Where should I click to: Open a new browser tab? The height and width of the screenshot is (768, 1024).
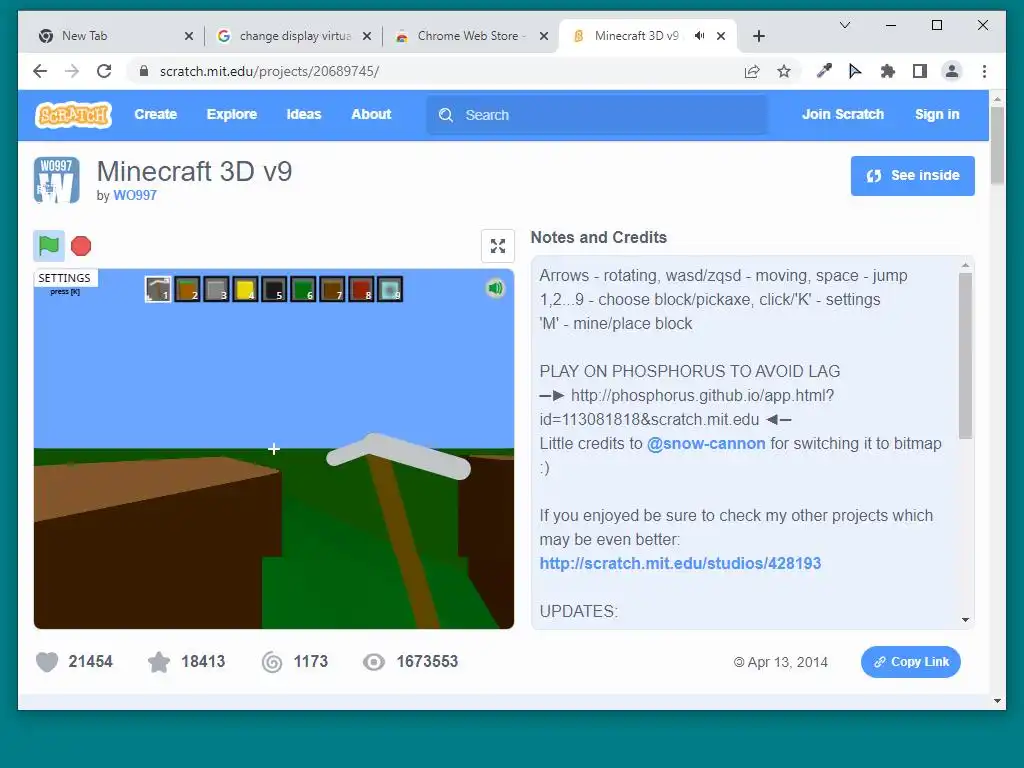[758, 37]
